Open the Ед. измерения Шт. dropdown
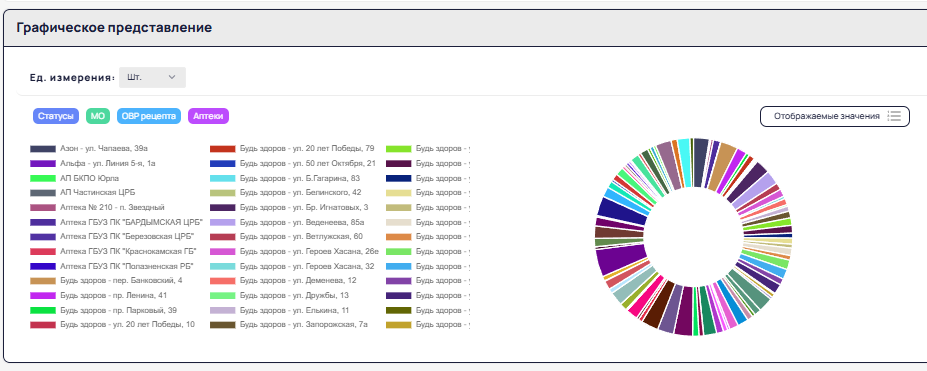 (x=152, y=77)
